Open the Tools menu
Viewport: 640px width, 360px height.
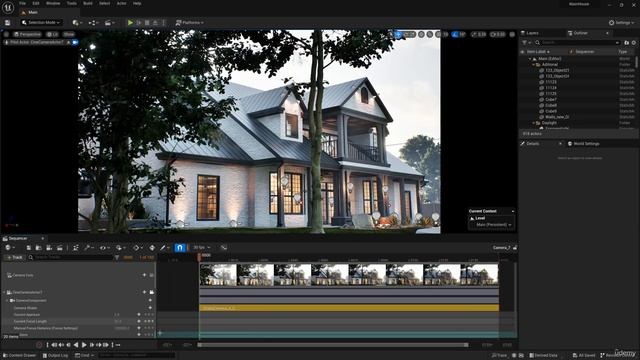point(72,3)
